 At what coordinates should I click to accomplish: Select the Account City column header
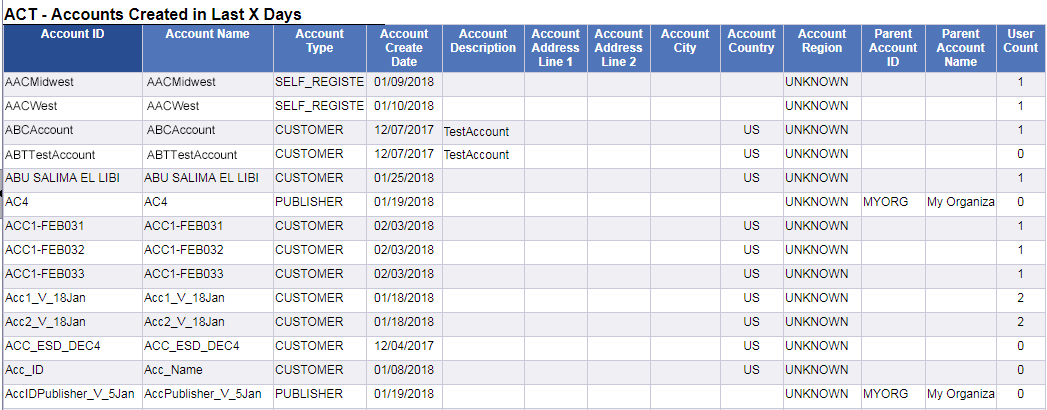coord(685,41)
